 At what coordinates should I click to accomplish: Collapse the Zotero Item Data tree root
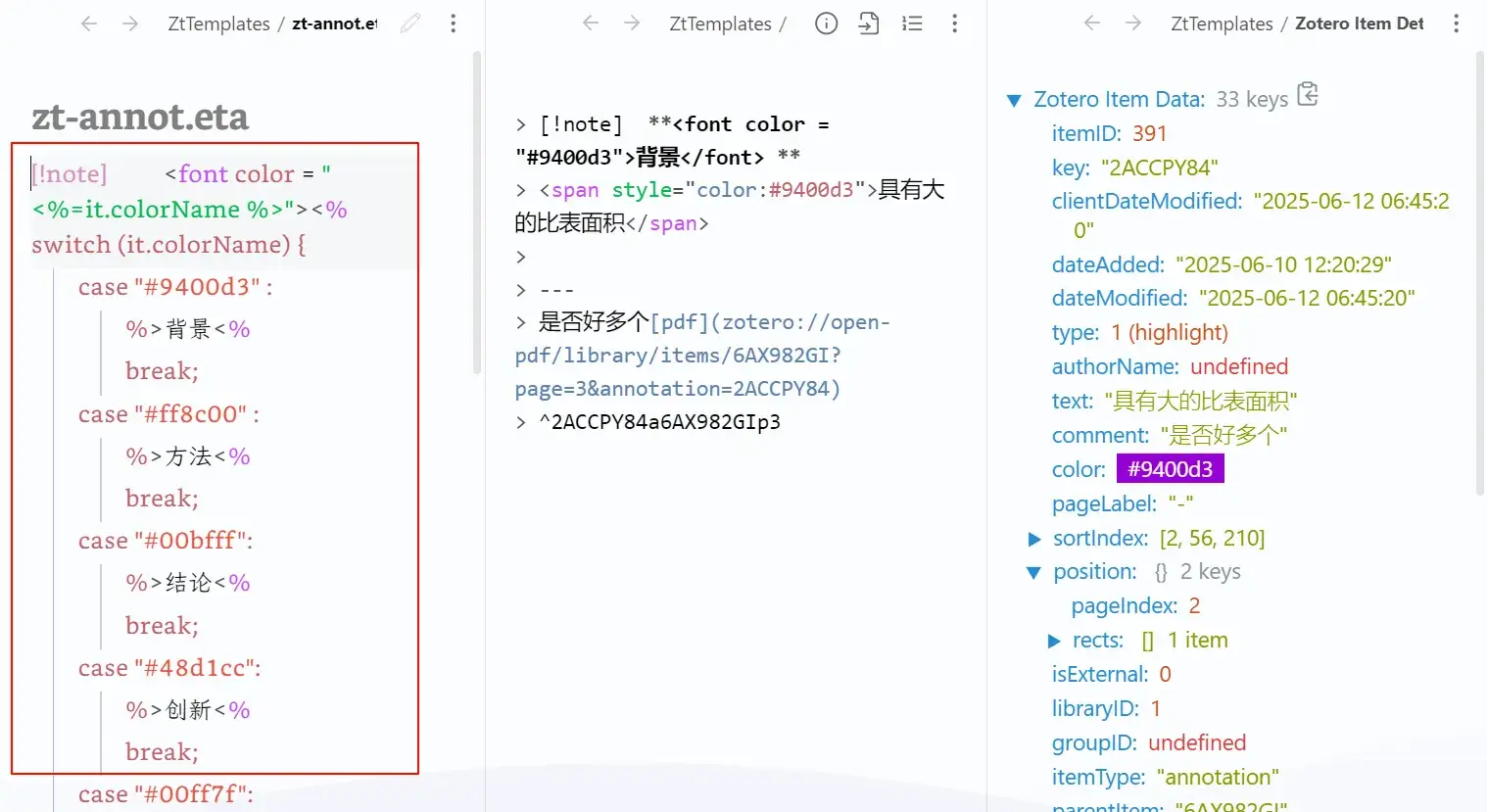(x=1014, y=100)
